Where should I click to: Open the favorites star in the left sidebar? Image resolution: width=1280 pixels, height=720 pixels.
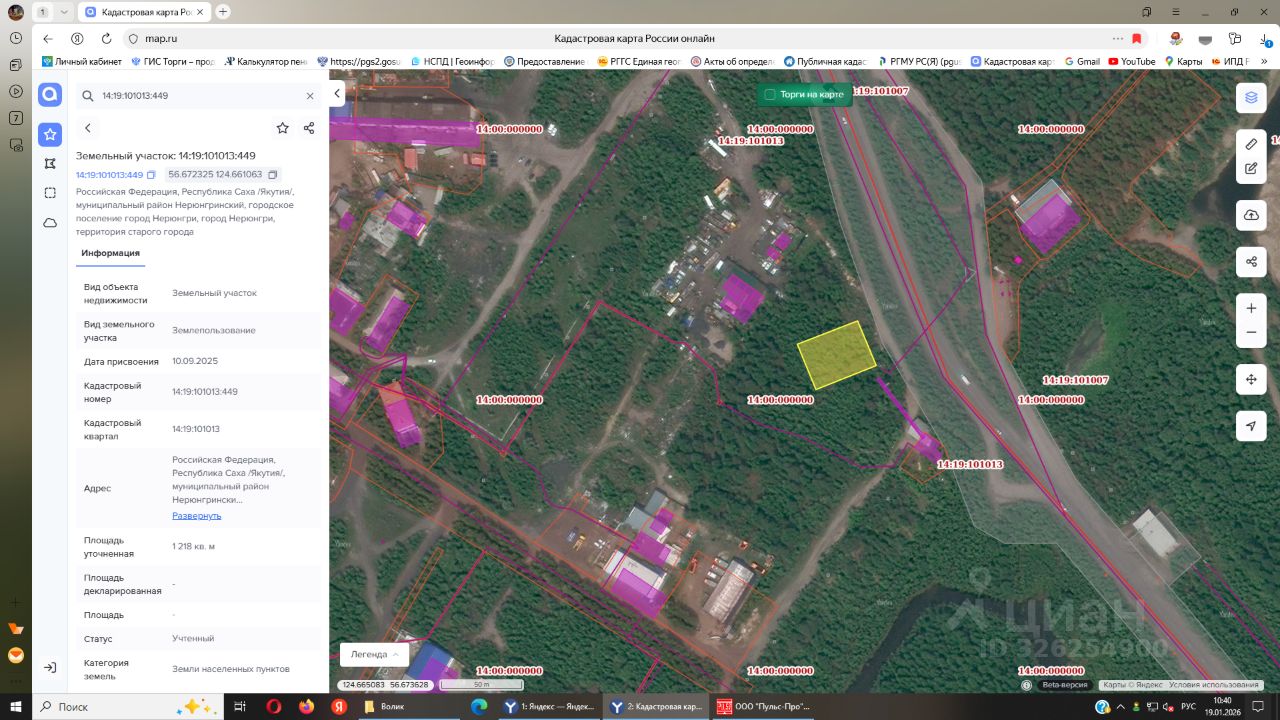(50, 134)
